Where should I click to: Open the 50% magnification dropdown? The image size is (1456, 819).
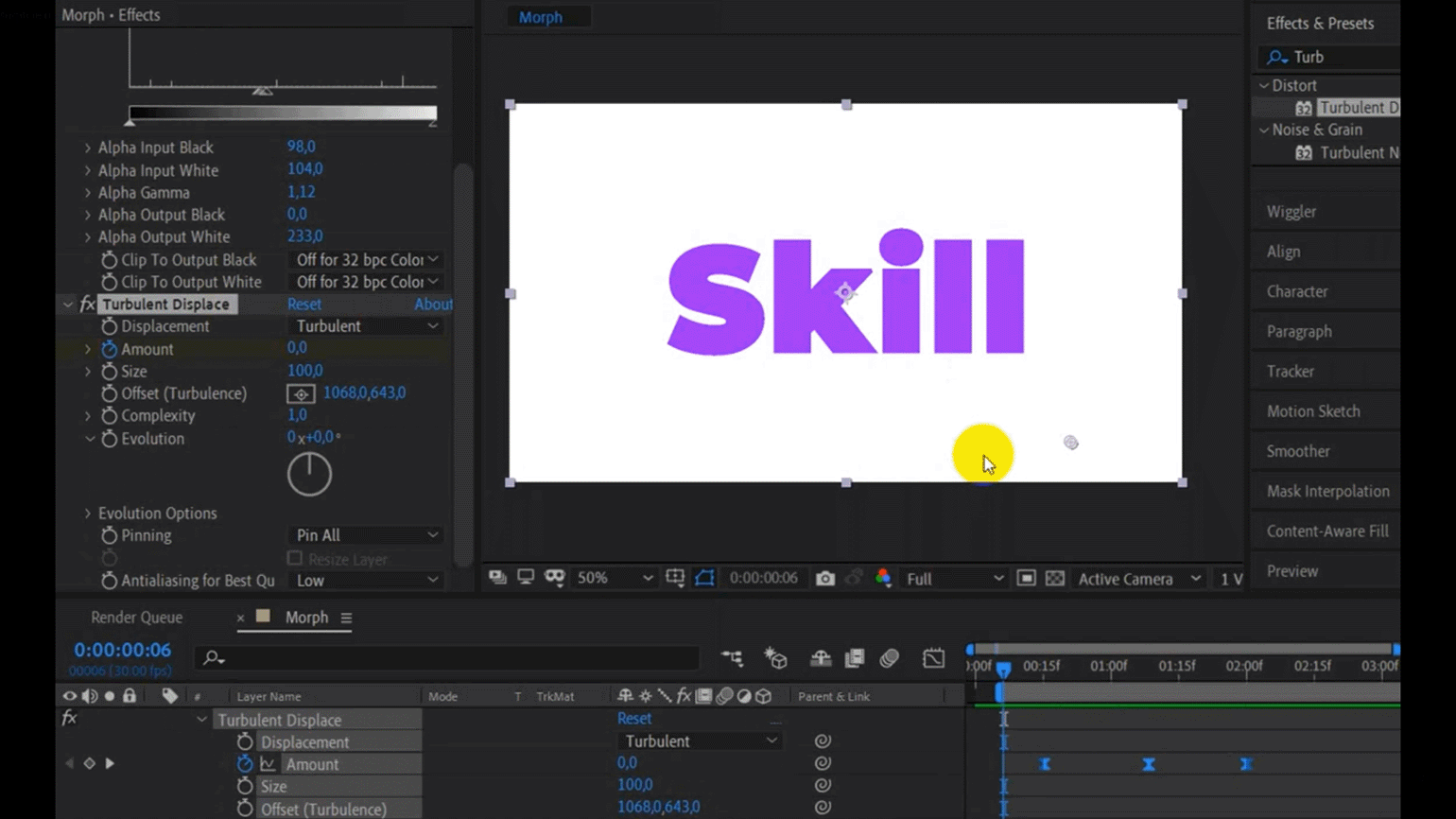[615, 578]
